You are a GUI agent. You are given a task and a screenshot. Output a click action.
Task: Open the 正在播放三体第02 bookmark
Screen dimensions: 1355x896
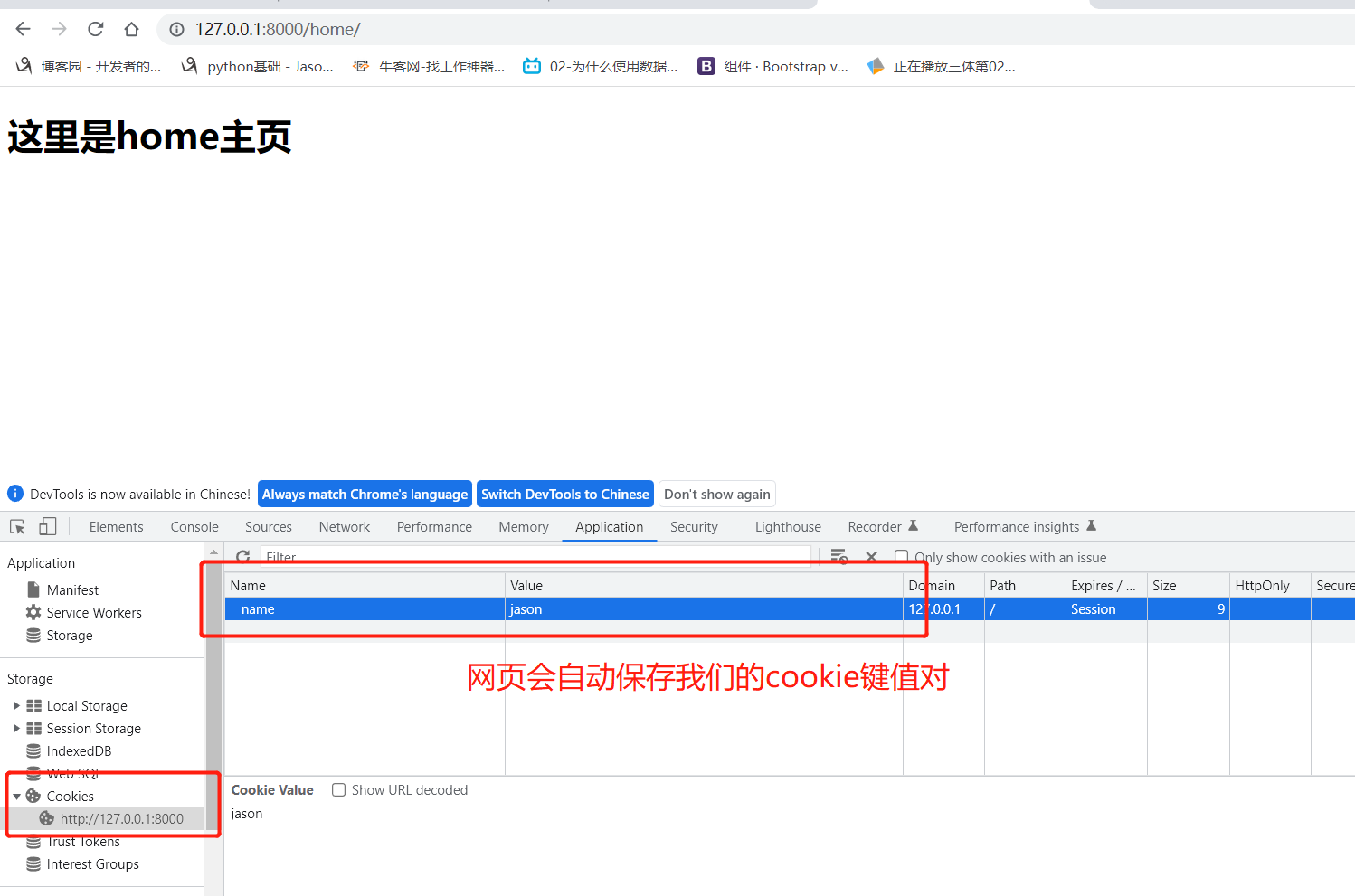pos(942,66)
